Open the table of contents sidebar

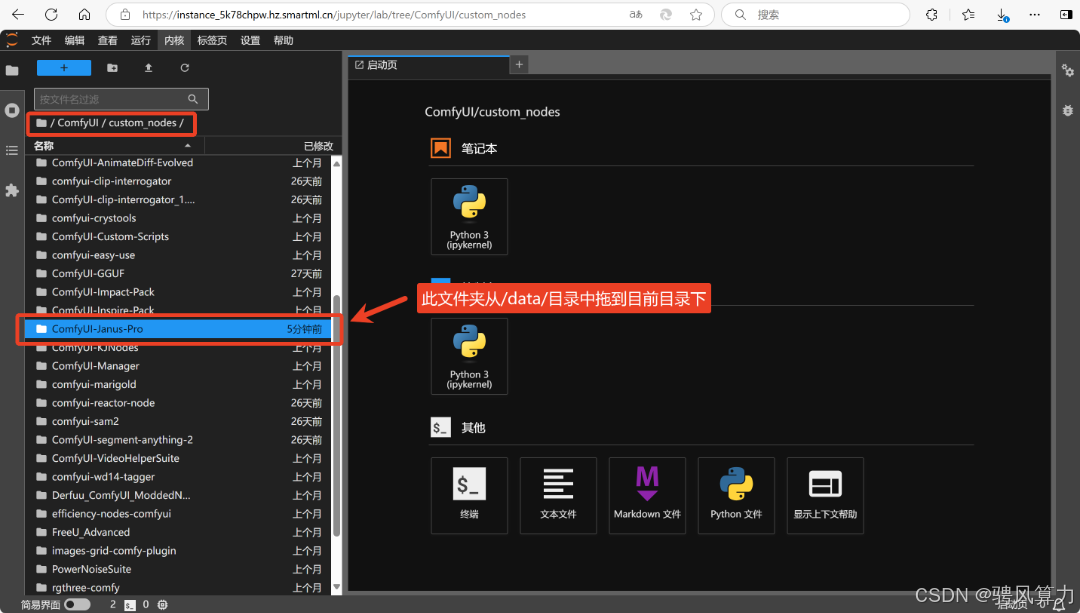pyautogui.click(x=12, y=150)
